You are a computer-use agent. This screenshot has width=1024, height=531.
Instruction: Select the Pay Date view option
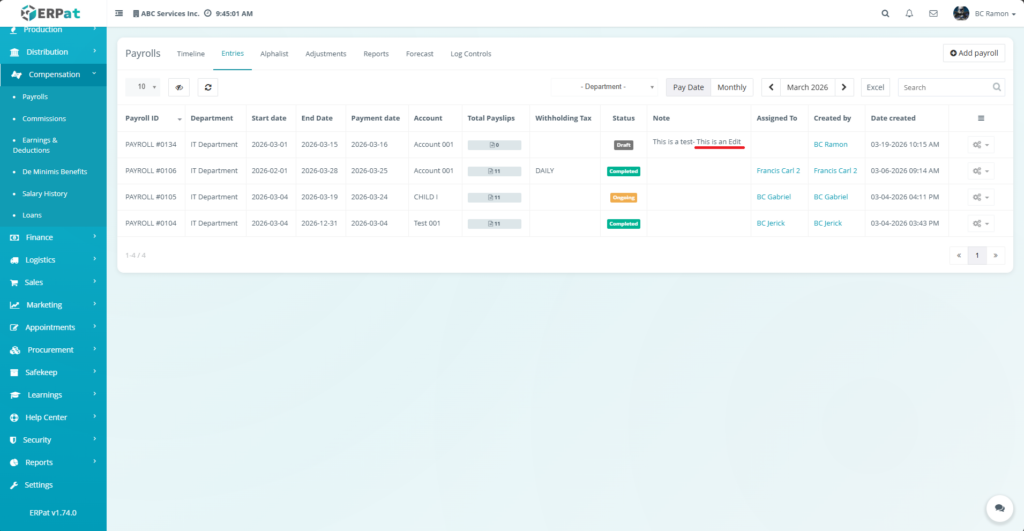pos(688,87)
